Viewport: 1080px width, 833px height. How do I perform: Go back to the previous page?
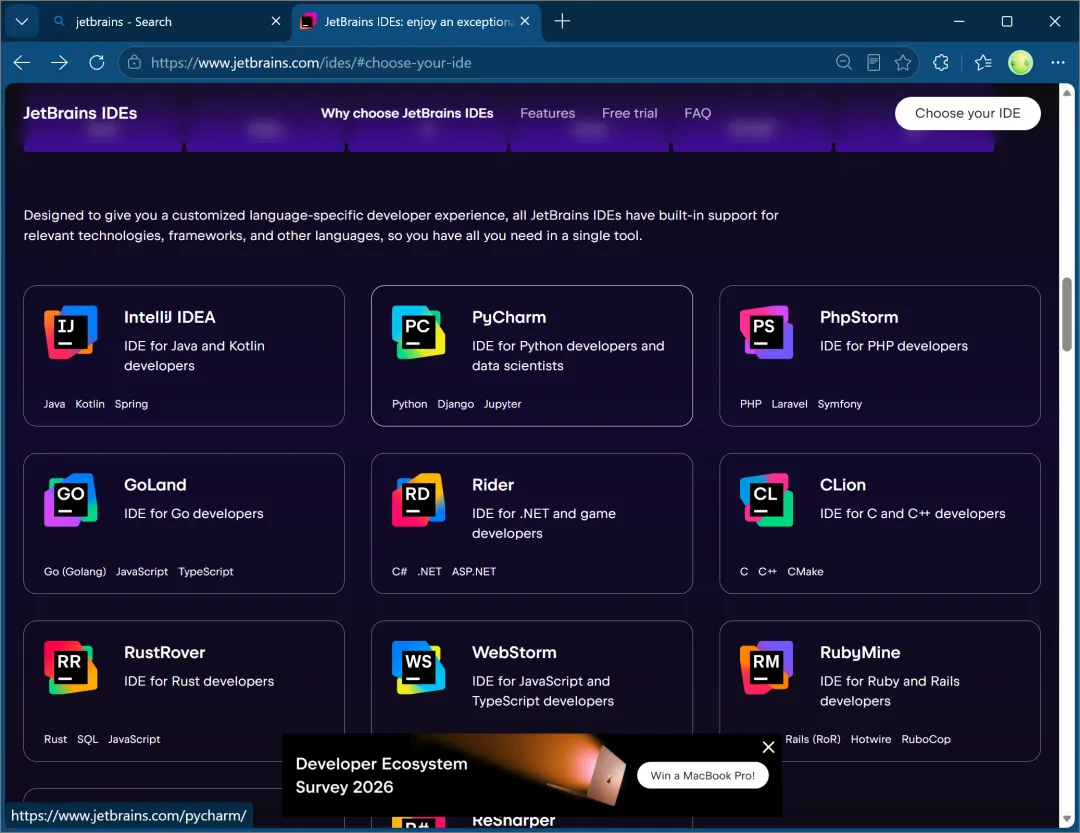click(22, 63)
